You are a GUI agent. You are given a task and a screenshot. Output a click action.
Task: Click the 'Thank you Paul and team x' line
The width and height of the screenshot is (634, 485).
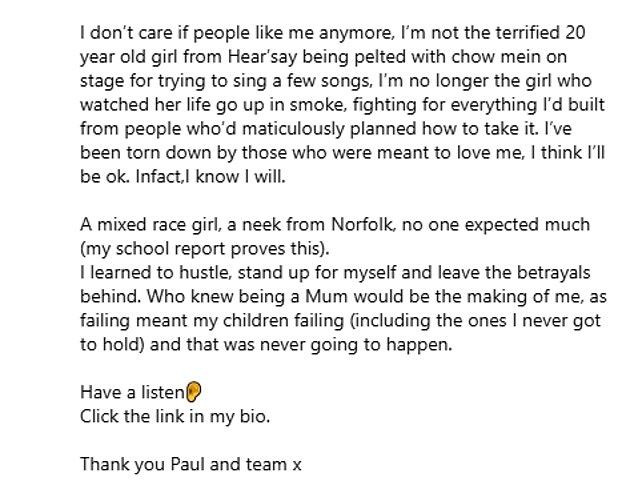[x=191, y=464]
